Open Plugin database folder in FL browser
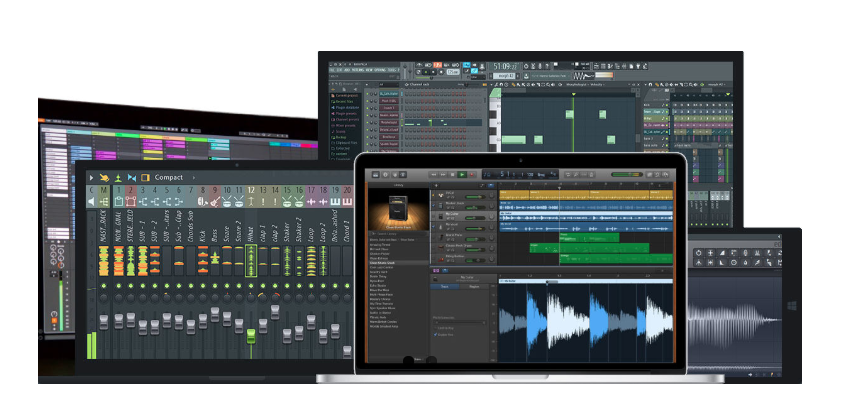852x416 pixels. click(344, 108)
